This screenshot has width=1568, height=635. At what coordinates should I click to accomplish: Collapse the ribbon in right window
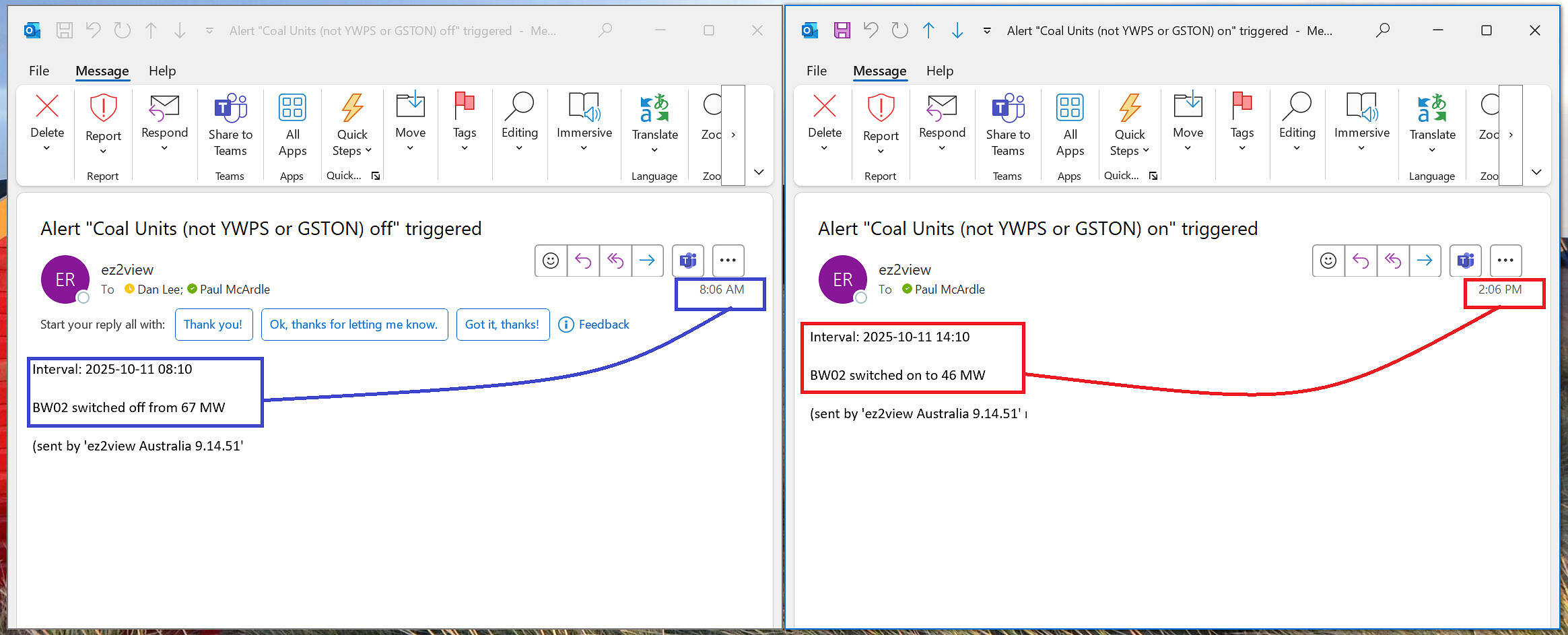tap(1536, 172)
